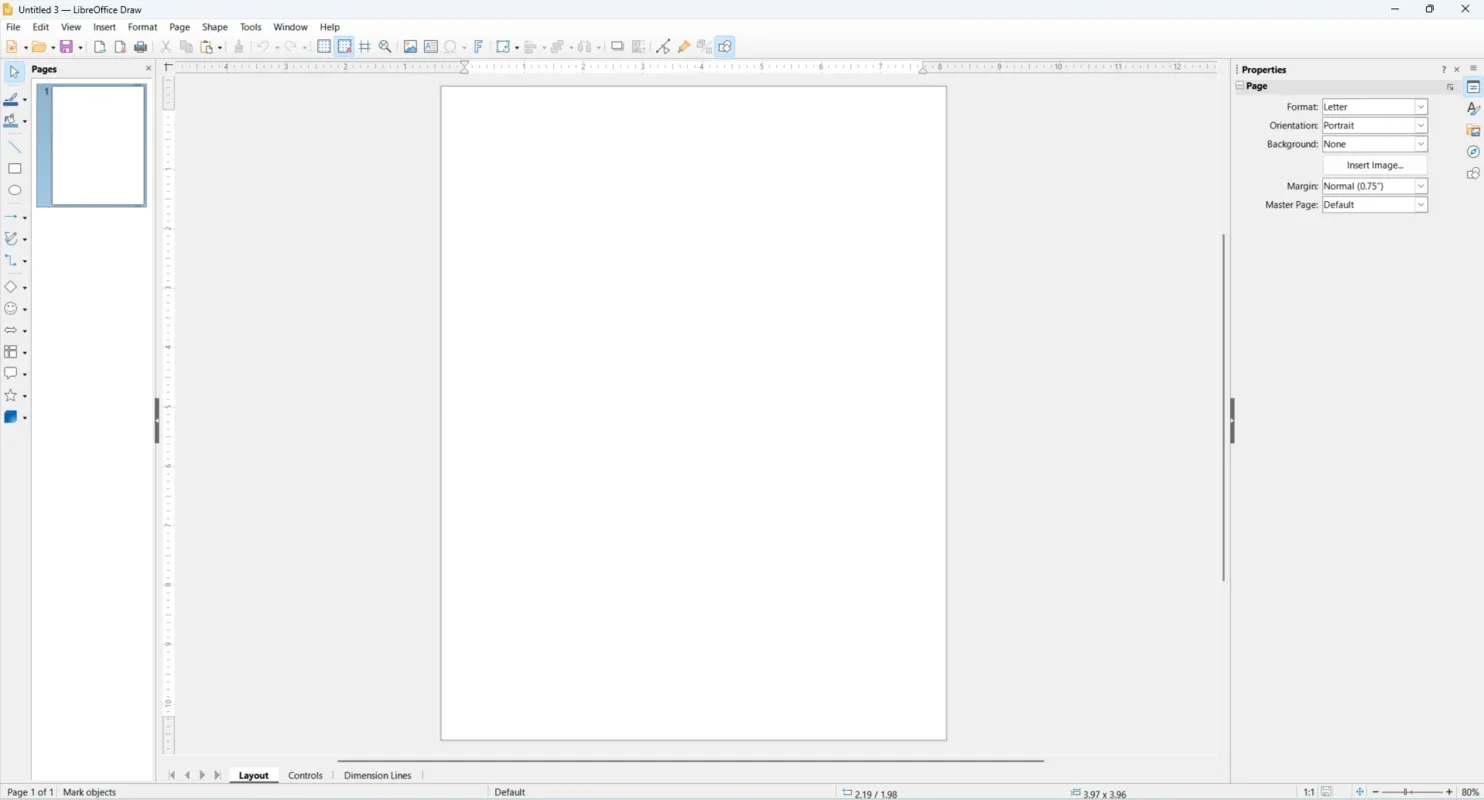The image size is (1484, 800).
Task: Open the Shape menu
Action: [x=214, y=27]
